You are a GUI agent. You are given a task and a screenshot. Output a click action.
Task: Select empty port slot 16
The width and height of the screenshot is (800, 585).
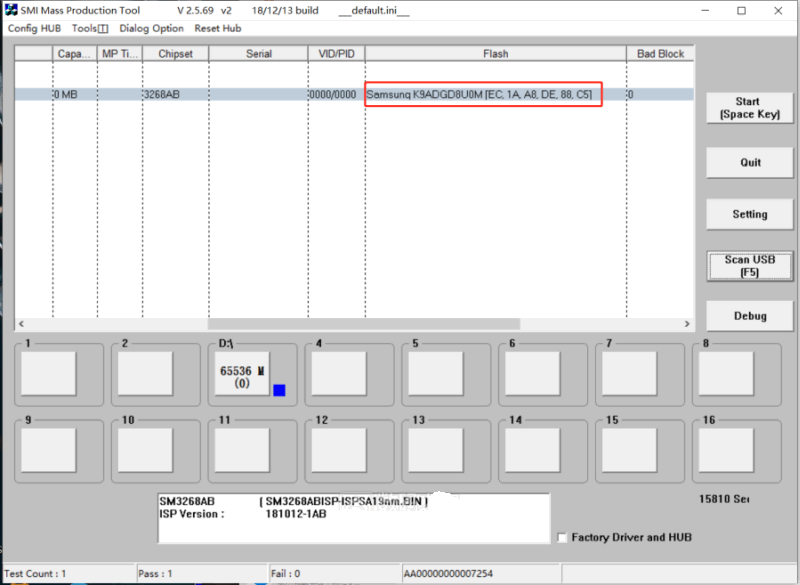click(x=724, y=450)
